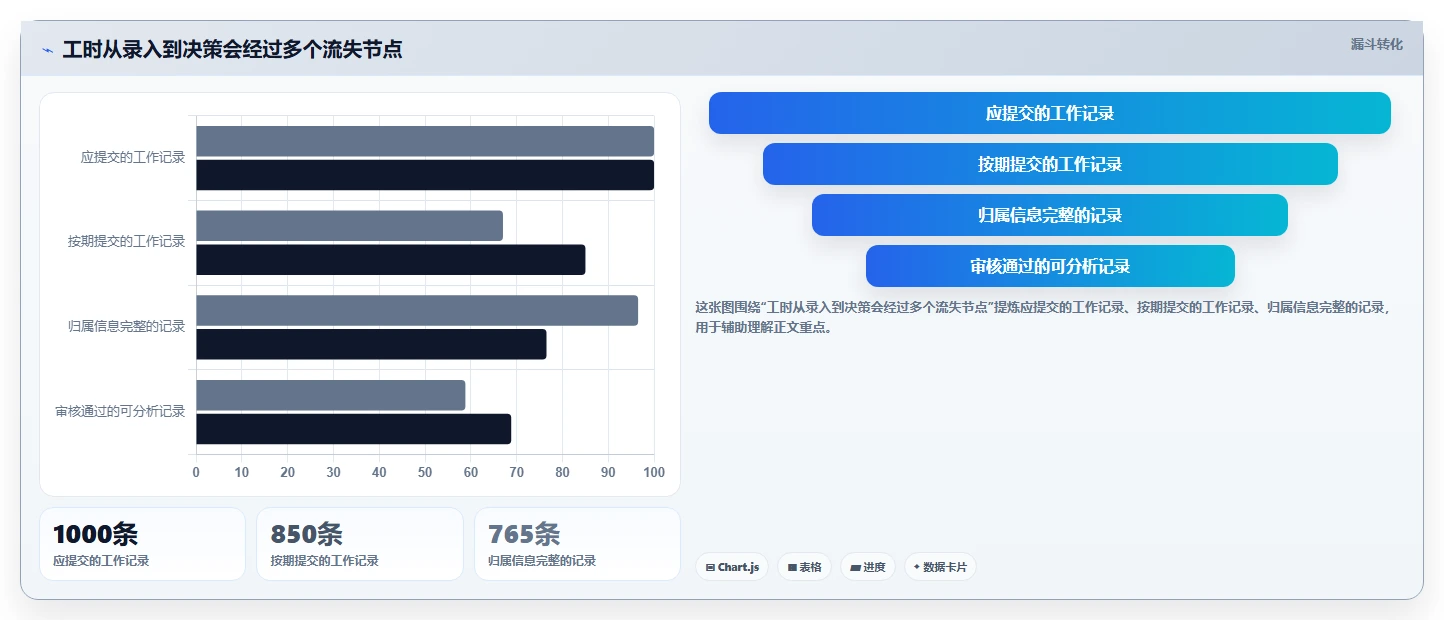Select the 按期提交的工作记录 funnel stage
This screenshot has height=620, width=1444.
click(x=1050, y=164)
